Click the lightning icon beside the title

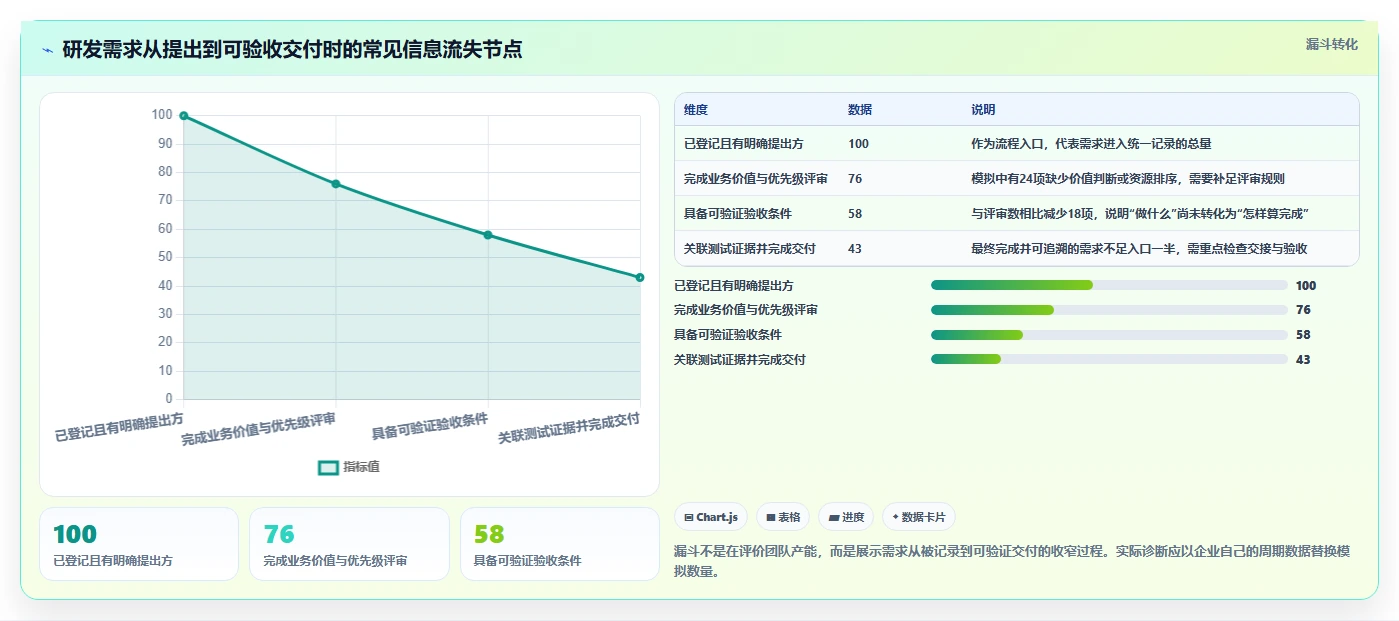(47, 50)
